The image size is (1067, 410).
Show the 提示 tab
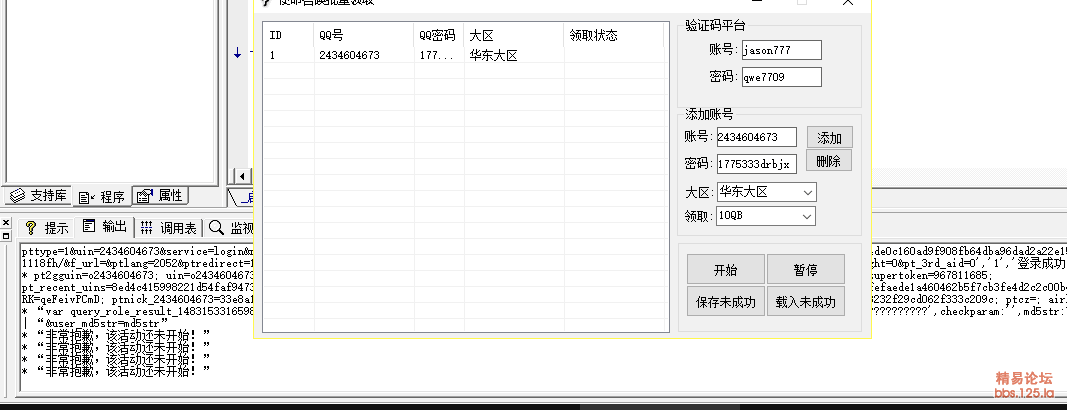47,227
